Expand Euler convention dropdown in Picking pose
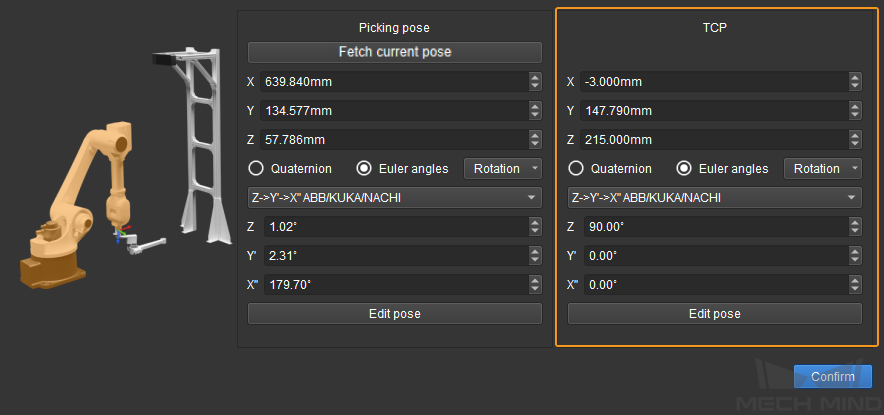 click(394, 198)
